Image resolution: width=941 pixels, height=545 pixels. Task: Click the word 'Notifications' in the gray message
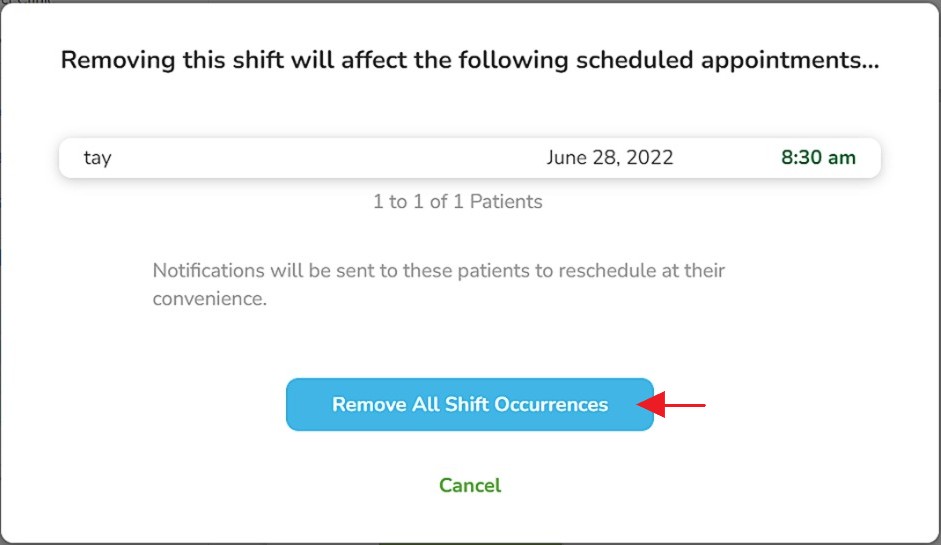coord(208,271)
